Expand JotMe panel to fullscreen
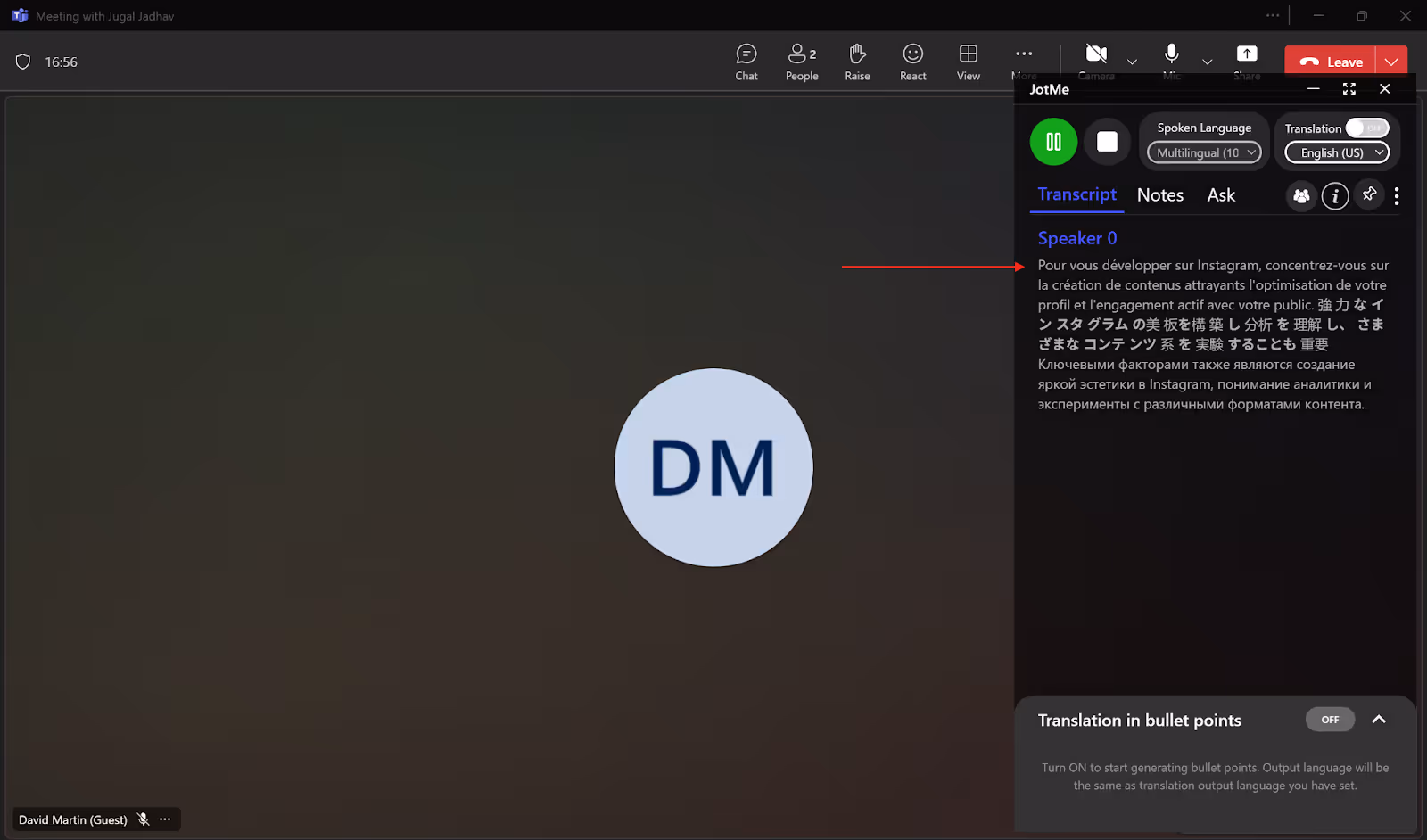 click(x=1349, y=88)
